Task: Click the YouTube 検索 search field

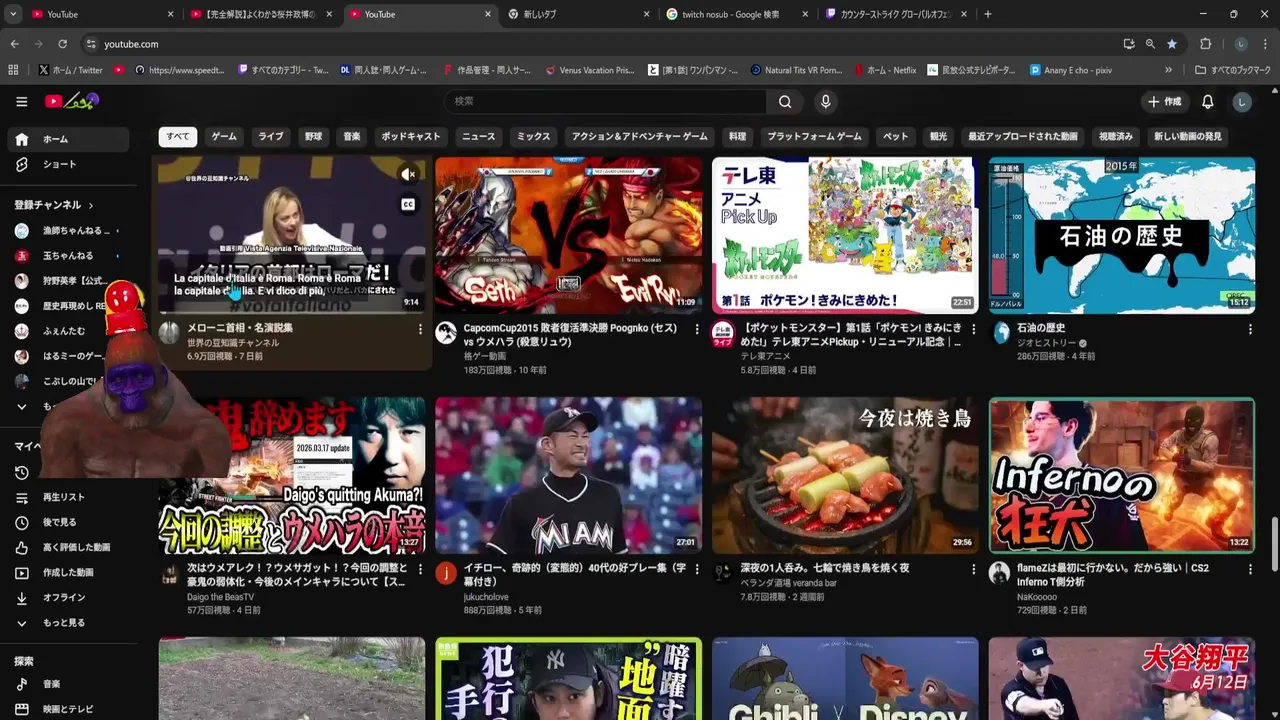Action: pyautogui.click(x=605, y=101)
